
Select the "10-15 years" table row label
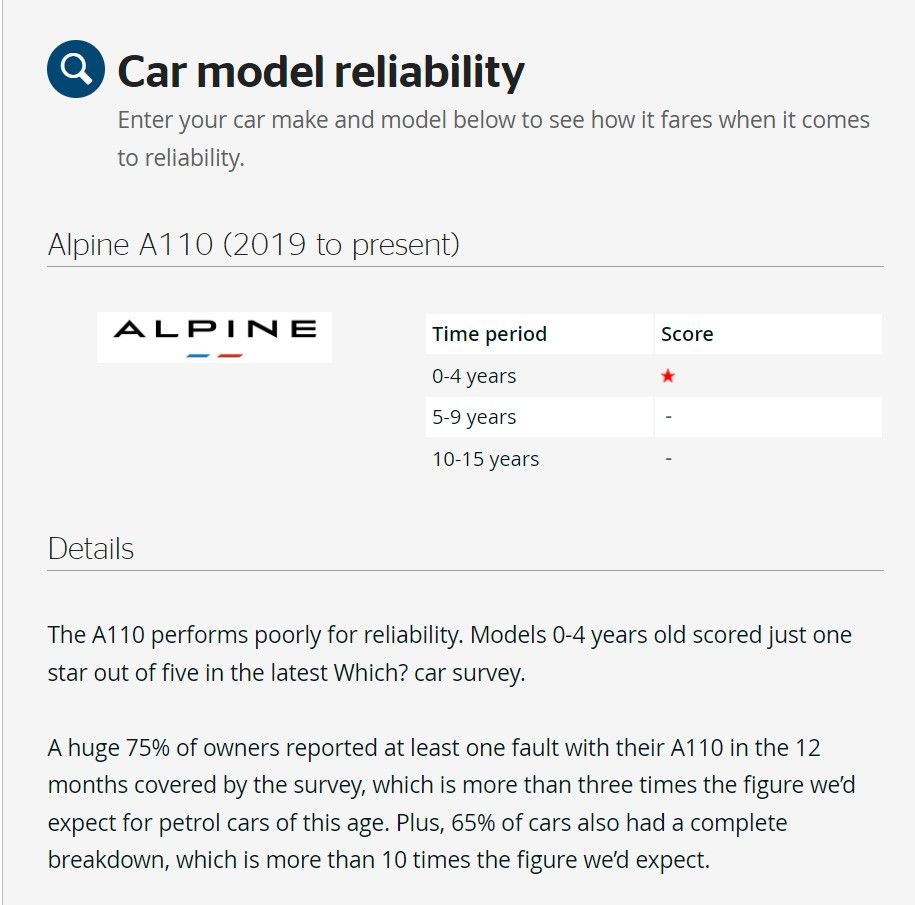[485, 459]
